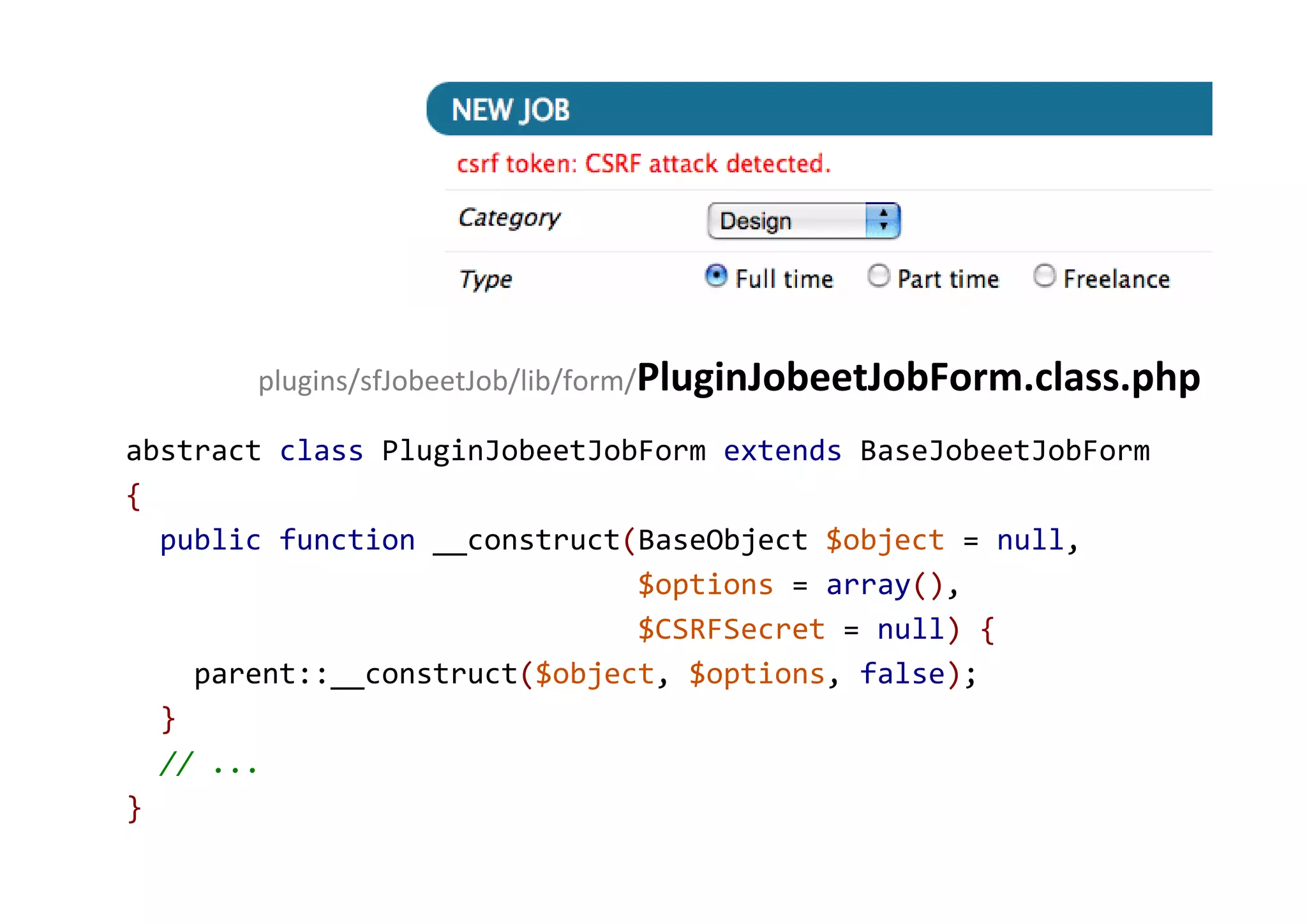Open the Category dropdown showing Design
1307x924 pixels.
[x=803, y=221]
